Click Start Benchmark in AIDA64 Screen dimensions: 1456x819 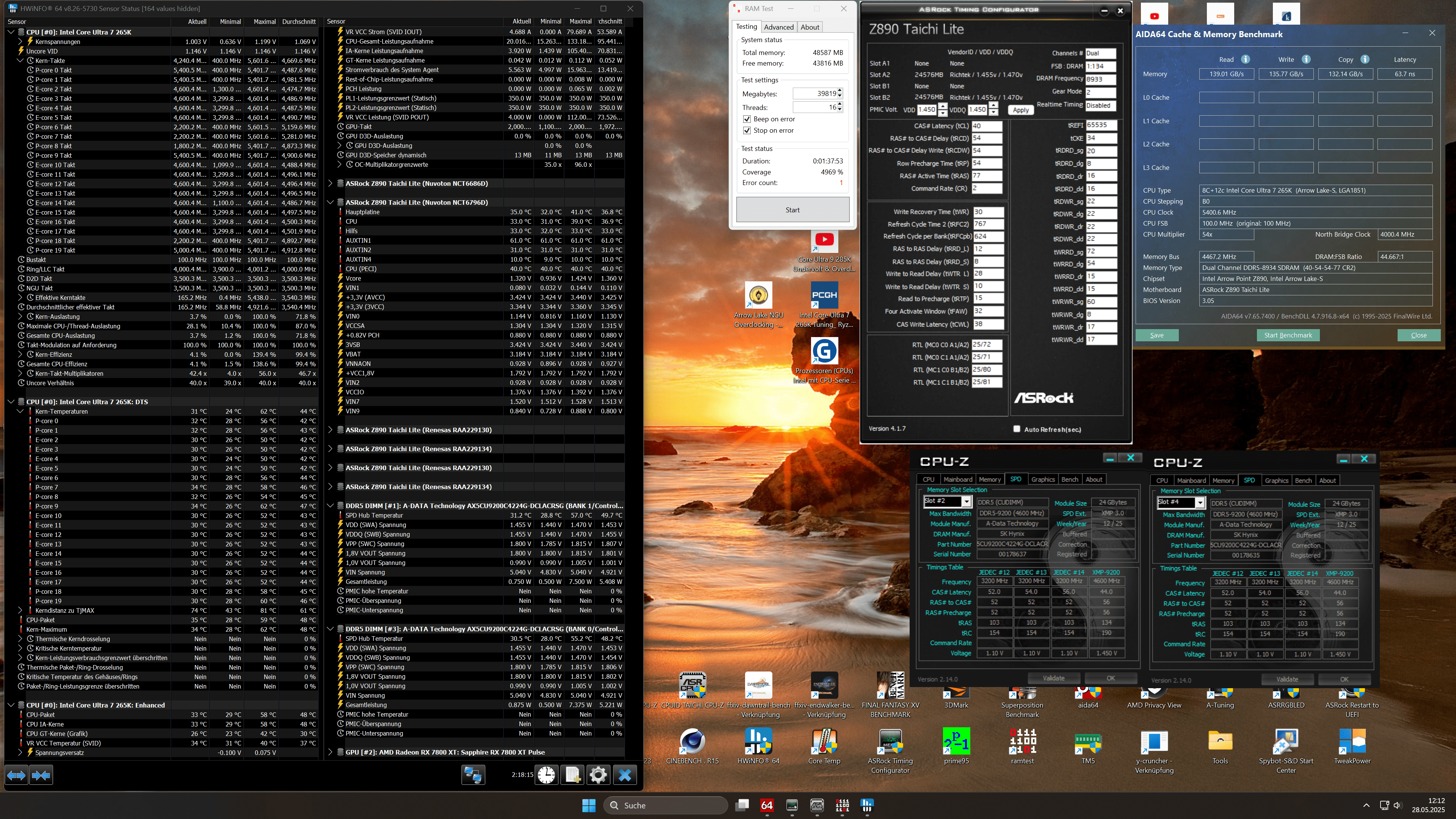coord(1288,335)
